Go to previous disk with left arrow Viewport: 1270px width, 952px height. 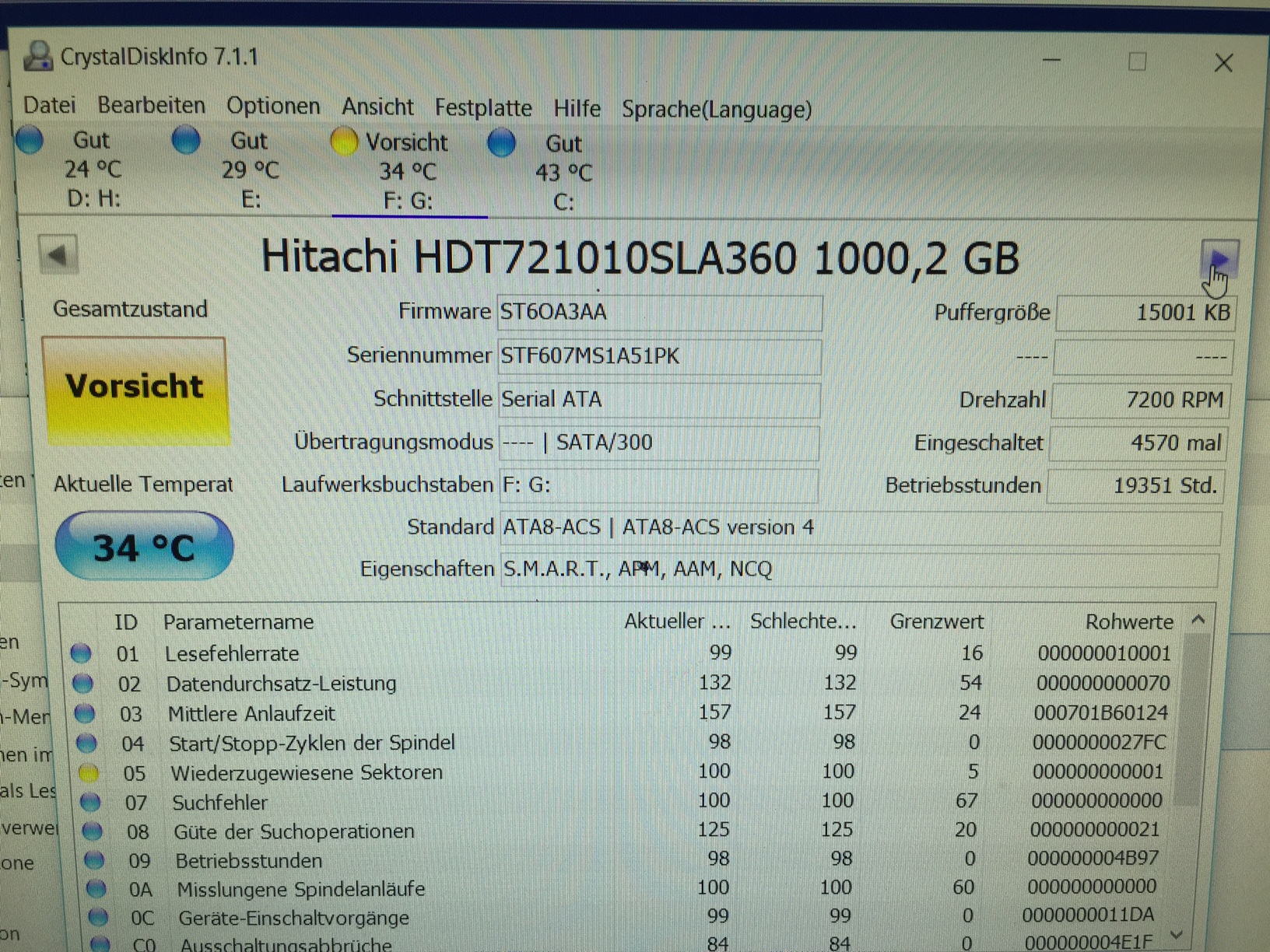click(x=58, y=254)
